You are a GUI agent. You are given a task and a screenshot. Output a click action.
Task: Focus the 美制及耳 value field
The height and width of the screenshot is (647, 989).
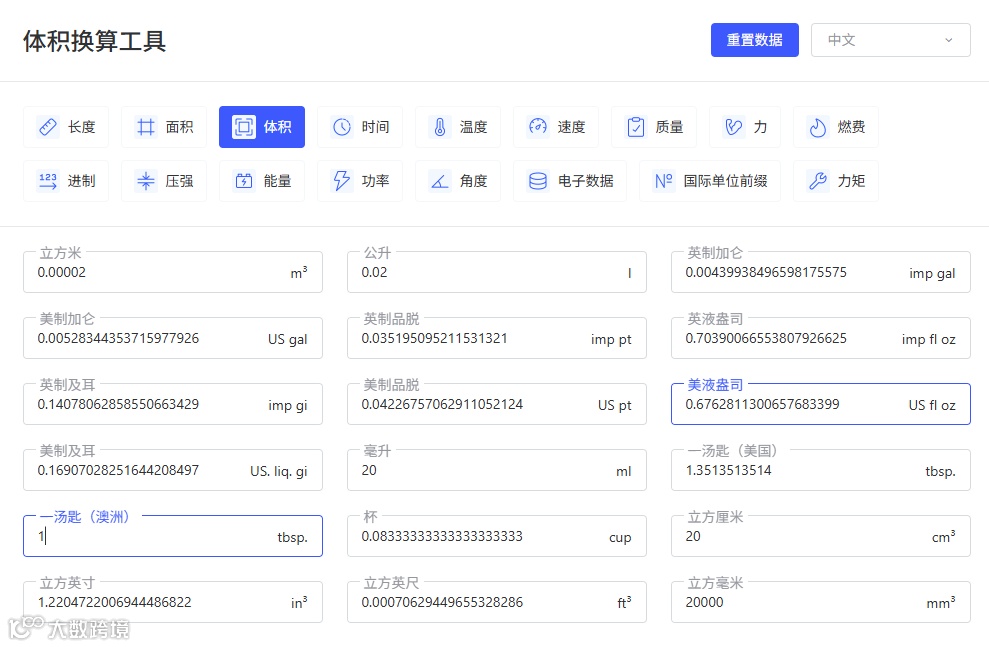173,470
